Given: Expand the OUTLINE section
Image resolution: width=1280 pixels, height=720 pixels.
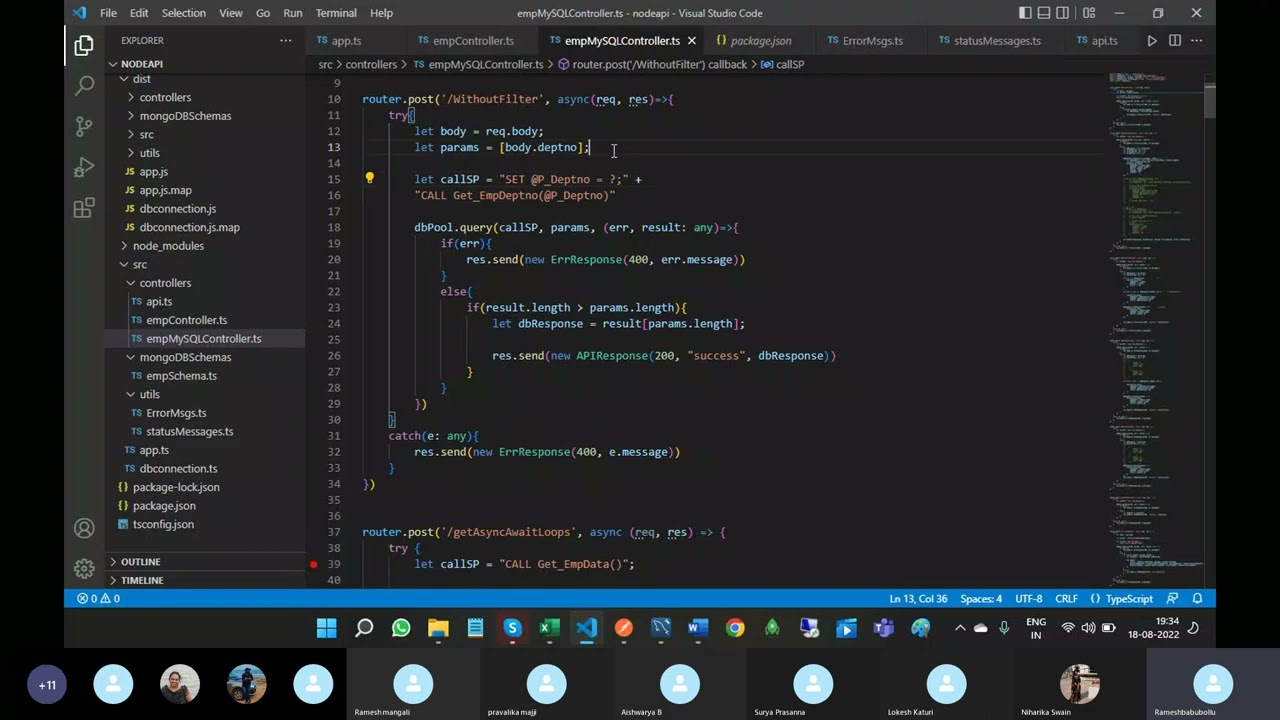Looking at the screenshot, I should point(140,562).
